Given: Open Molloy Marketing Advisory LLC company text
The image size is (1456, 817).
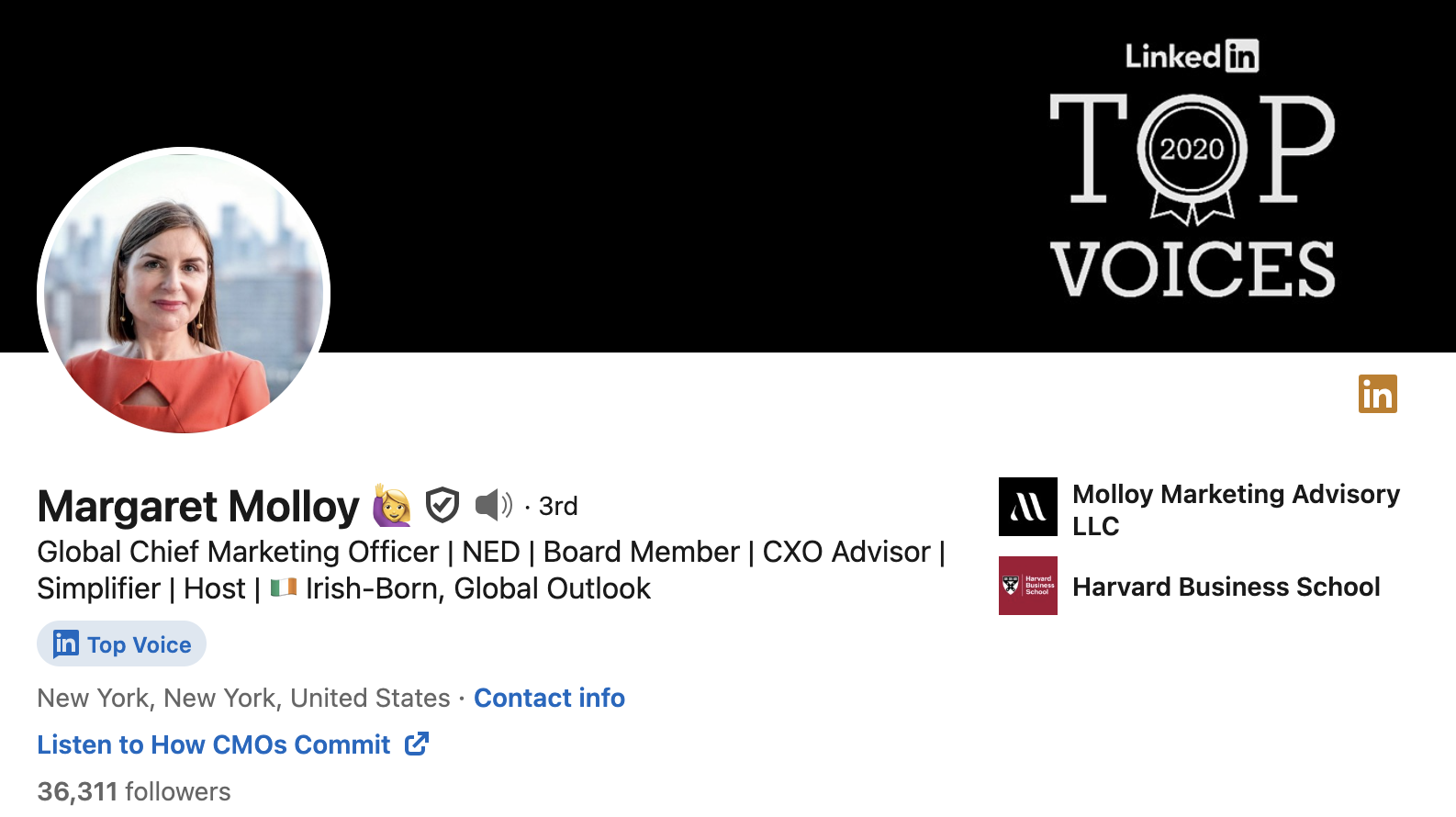Looking at the screenshot, I should [1235, 509].
